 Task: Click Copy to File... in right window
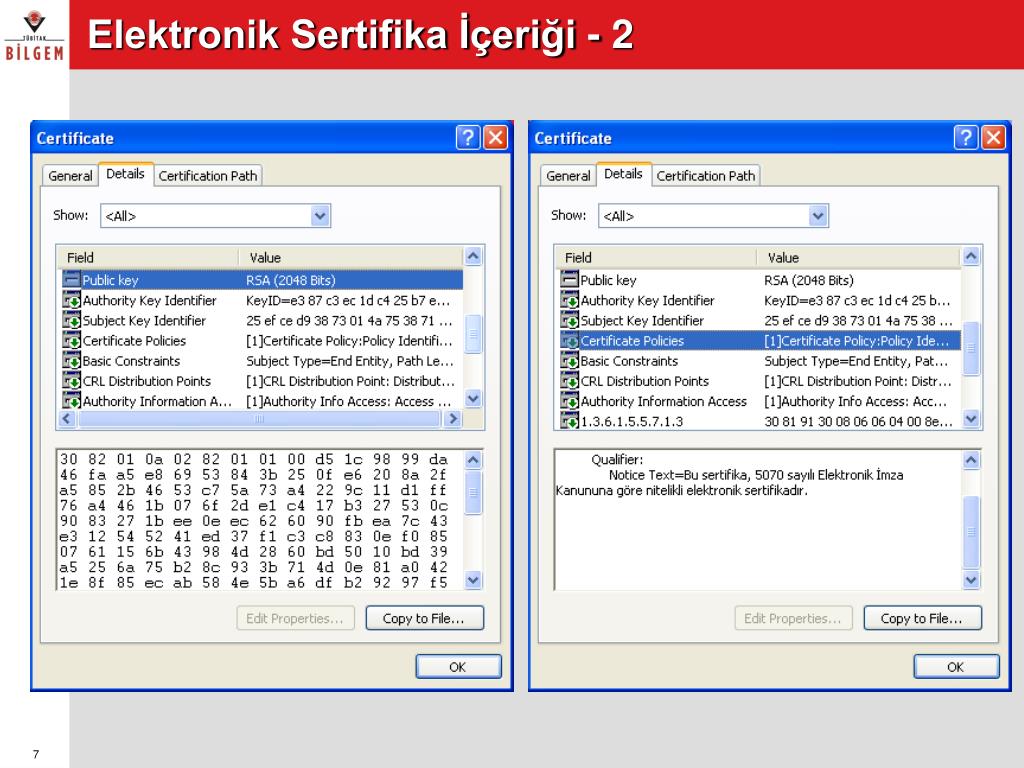922,618
